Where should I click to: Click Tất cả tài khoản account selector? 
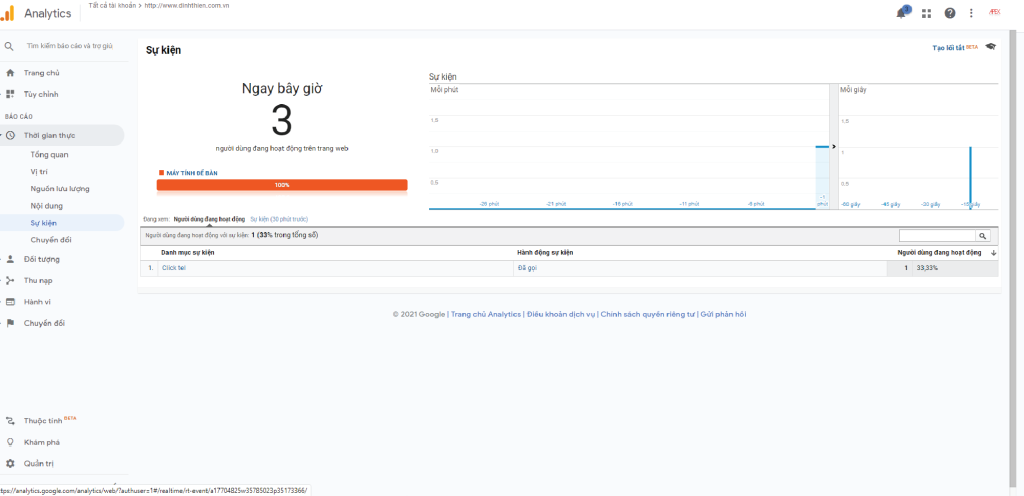111,6
